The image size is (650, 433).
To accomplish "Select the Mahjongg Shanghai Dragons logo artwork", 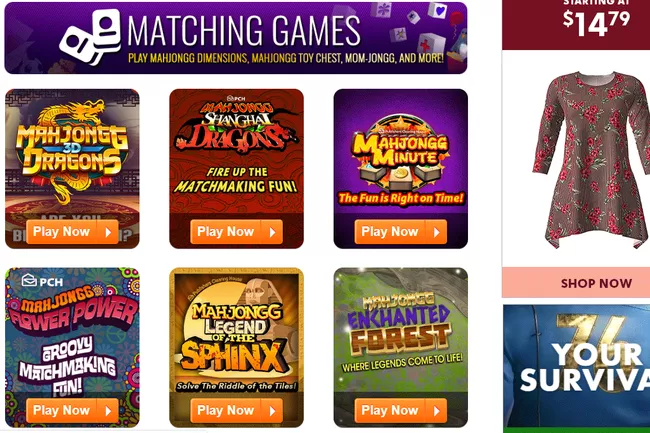I will coord(236,126).
